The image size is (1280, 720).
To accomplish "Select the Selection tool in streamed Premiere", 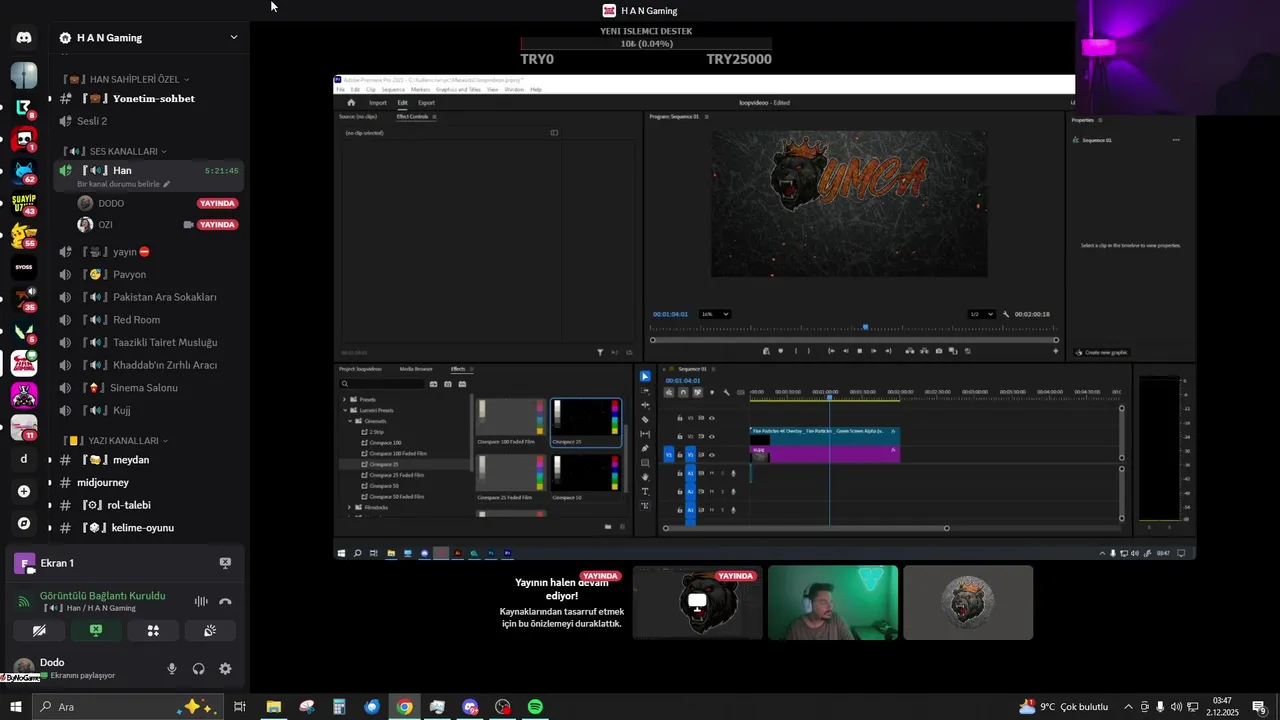I will point(645,376).
